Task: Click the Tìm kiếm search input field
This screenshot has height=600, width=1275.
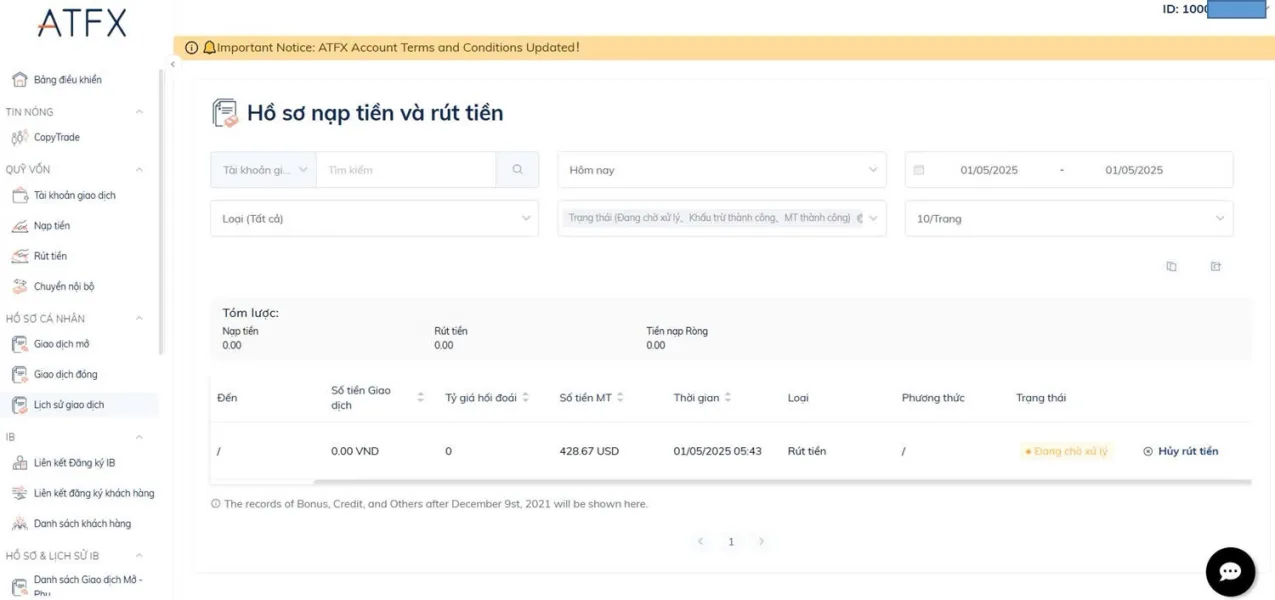Action: pos(406,170)
